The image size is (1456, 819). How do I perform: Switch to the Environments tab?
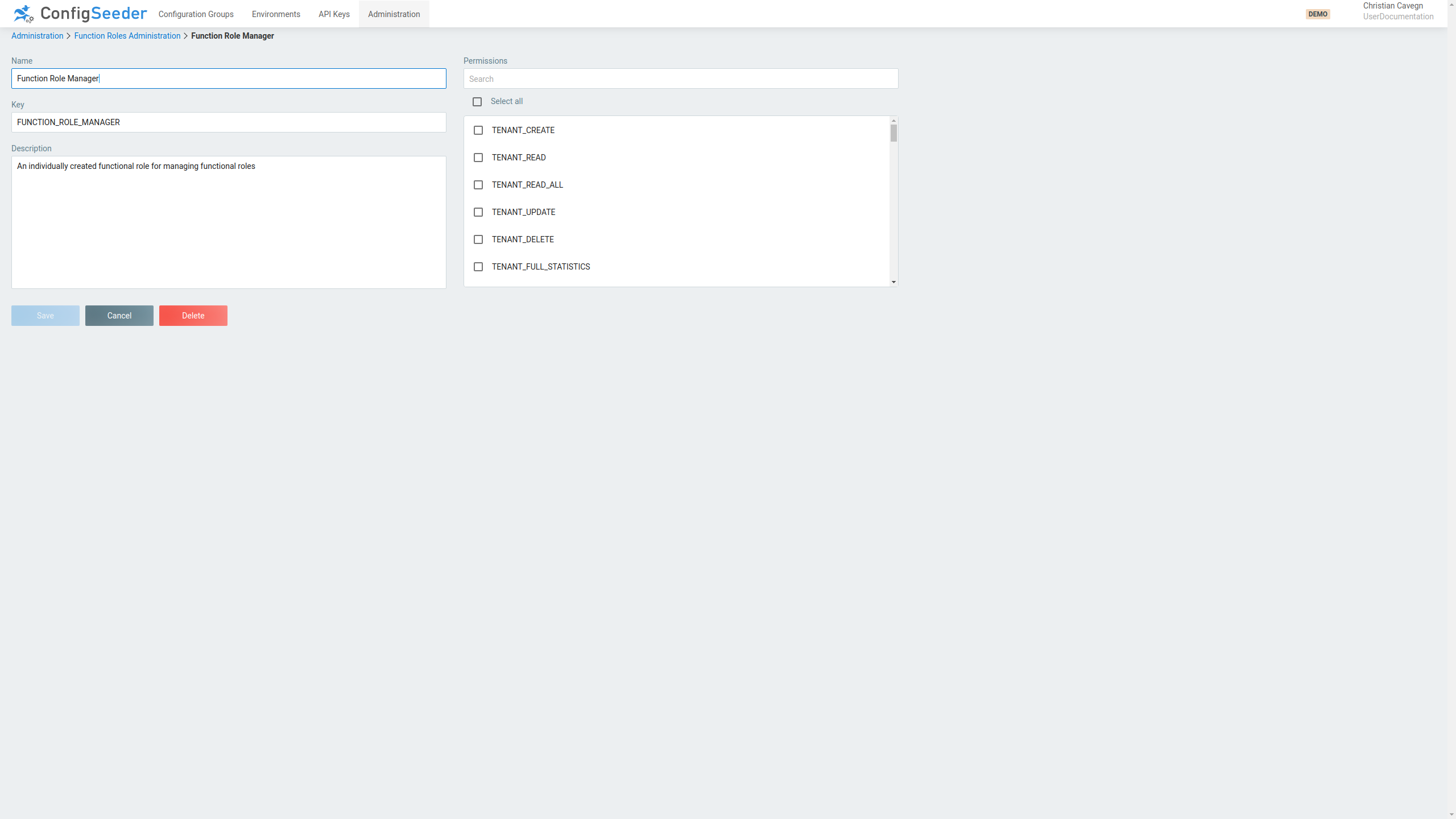coord(276,14)
